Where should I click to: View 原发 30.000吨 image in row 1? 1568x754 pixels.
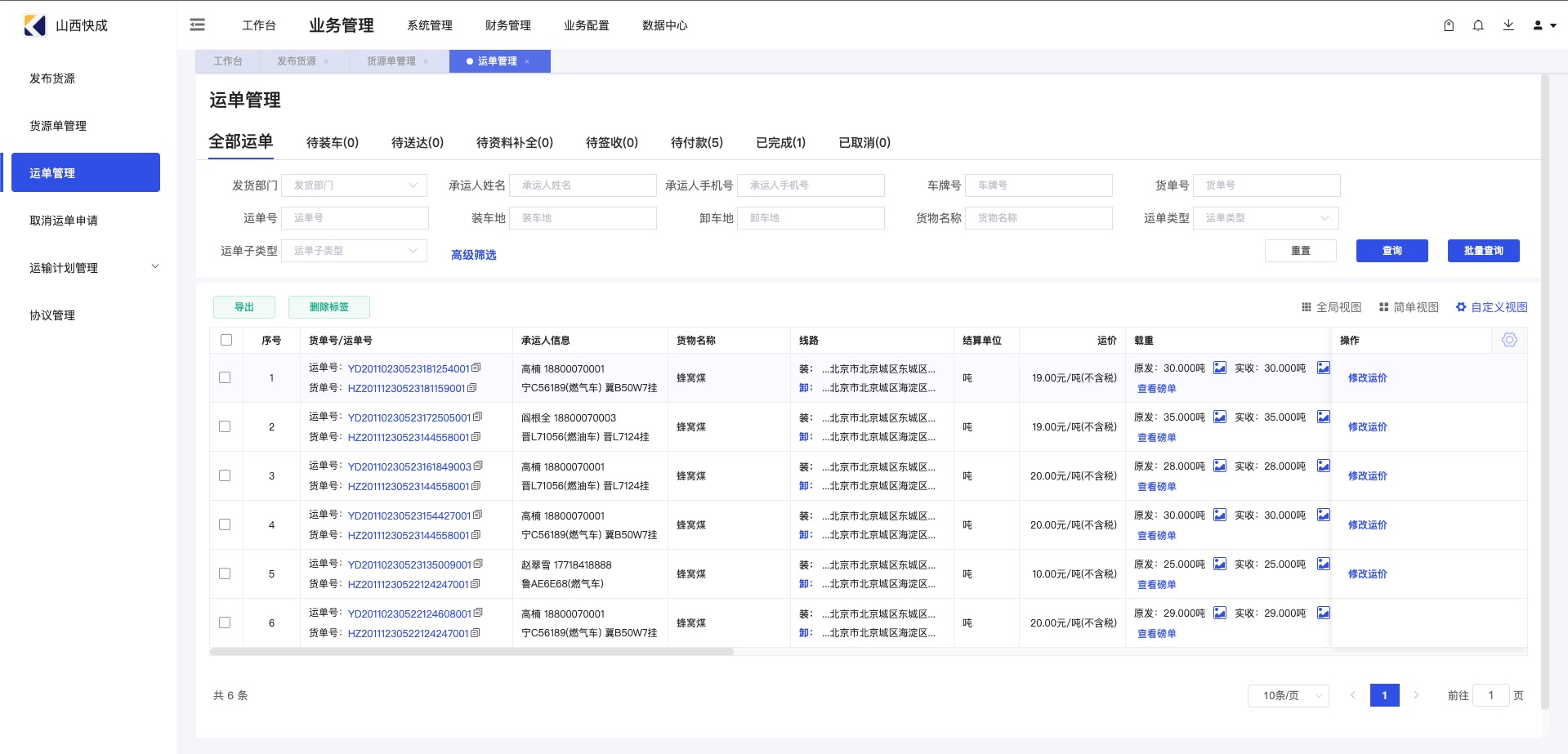tap(1219, 368)
